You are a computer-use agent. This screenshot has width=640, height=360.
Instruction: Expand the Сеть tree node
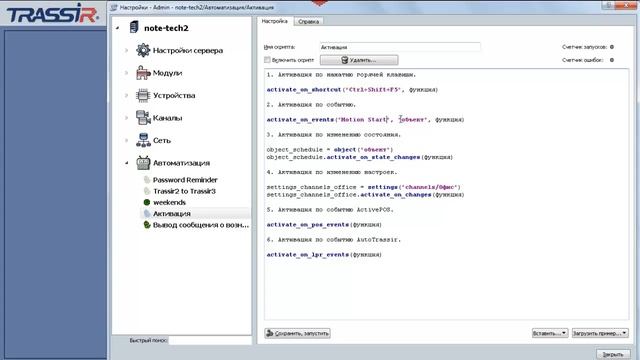[x=127, y=140]
